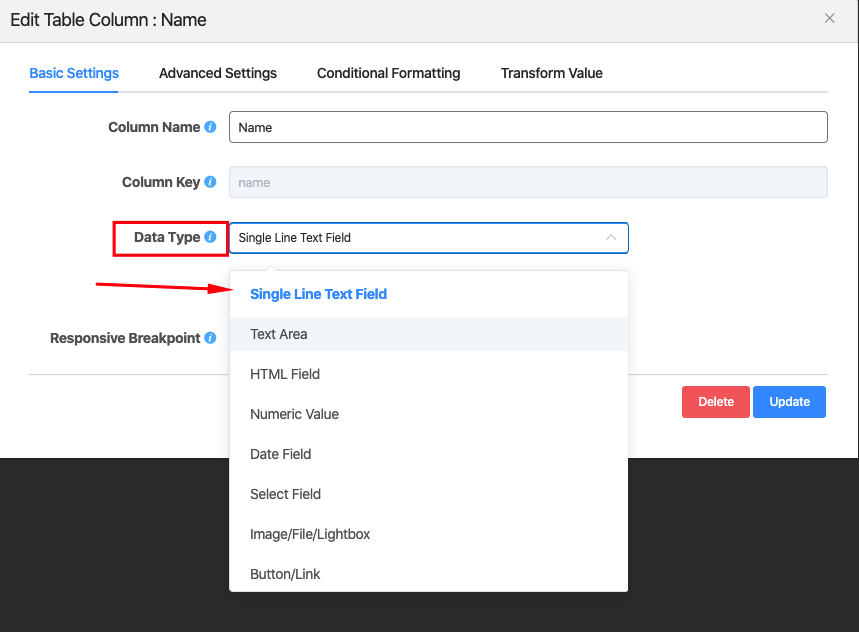Select Numeric Value option
This screenshot has width=859, height=632.
tap(294, 414)
